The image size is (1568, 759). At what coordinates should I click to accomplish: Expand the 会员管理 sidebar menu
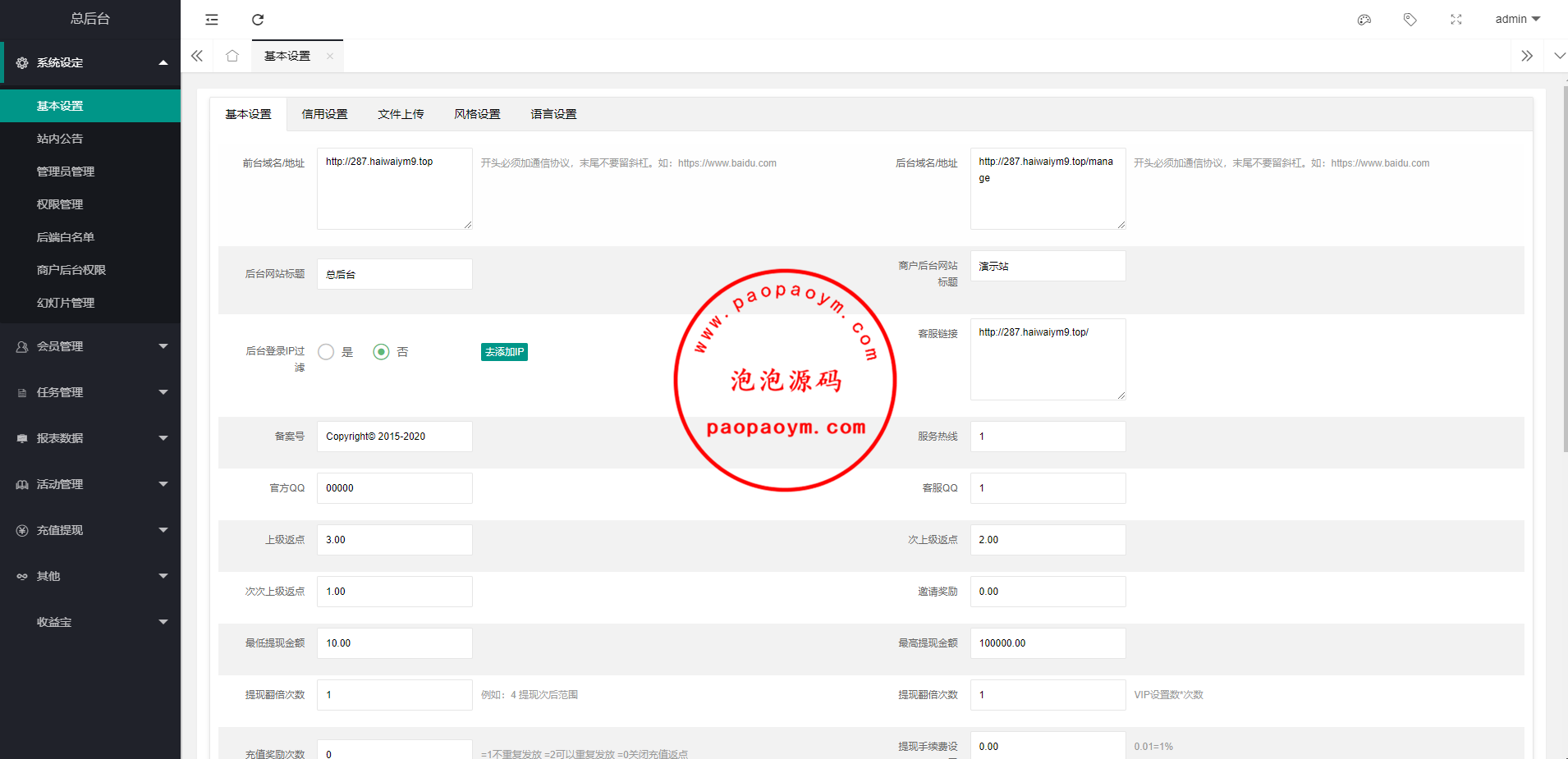pos(90,346)
